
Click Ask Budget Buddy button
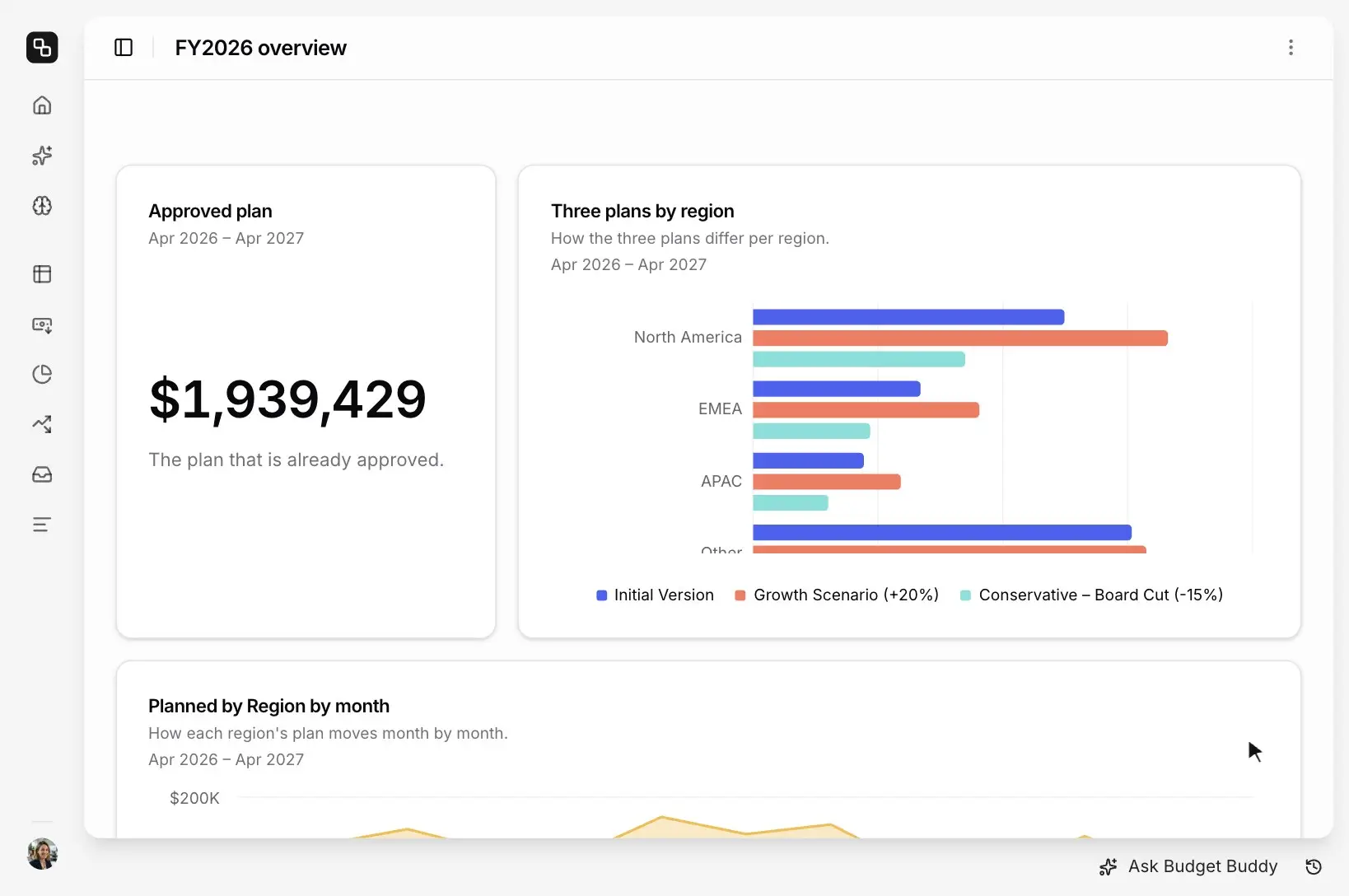point(1188,866)
